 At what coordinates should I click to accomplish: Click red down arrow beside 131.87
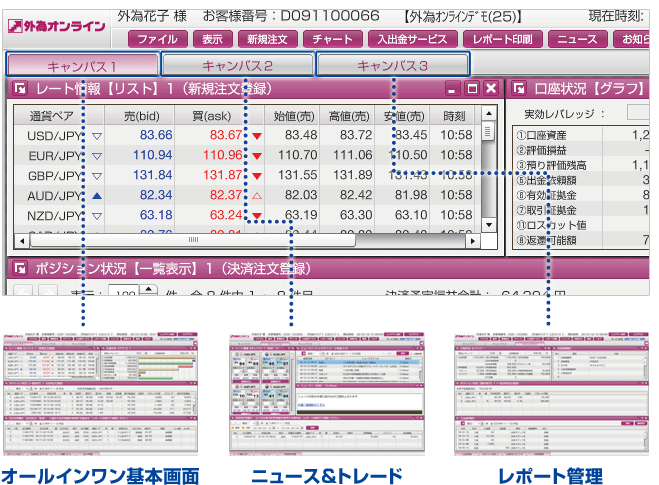257,176
